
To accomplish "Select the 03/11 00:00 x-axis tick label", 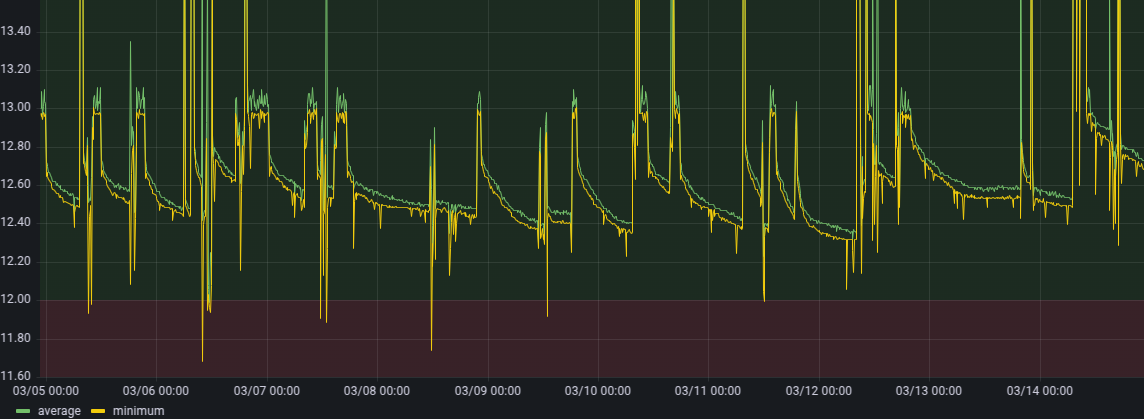I will (708, 390).
